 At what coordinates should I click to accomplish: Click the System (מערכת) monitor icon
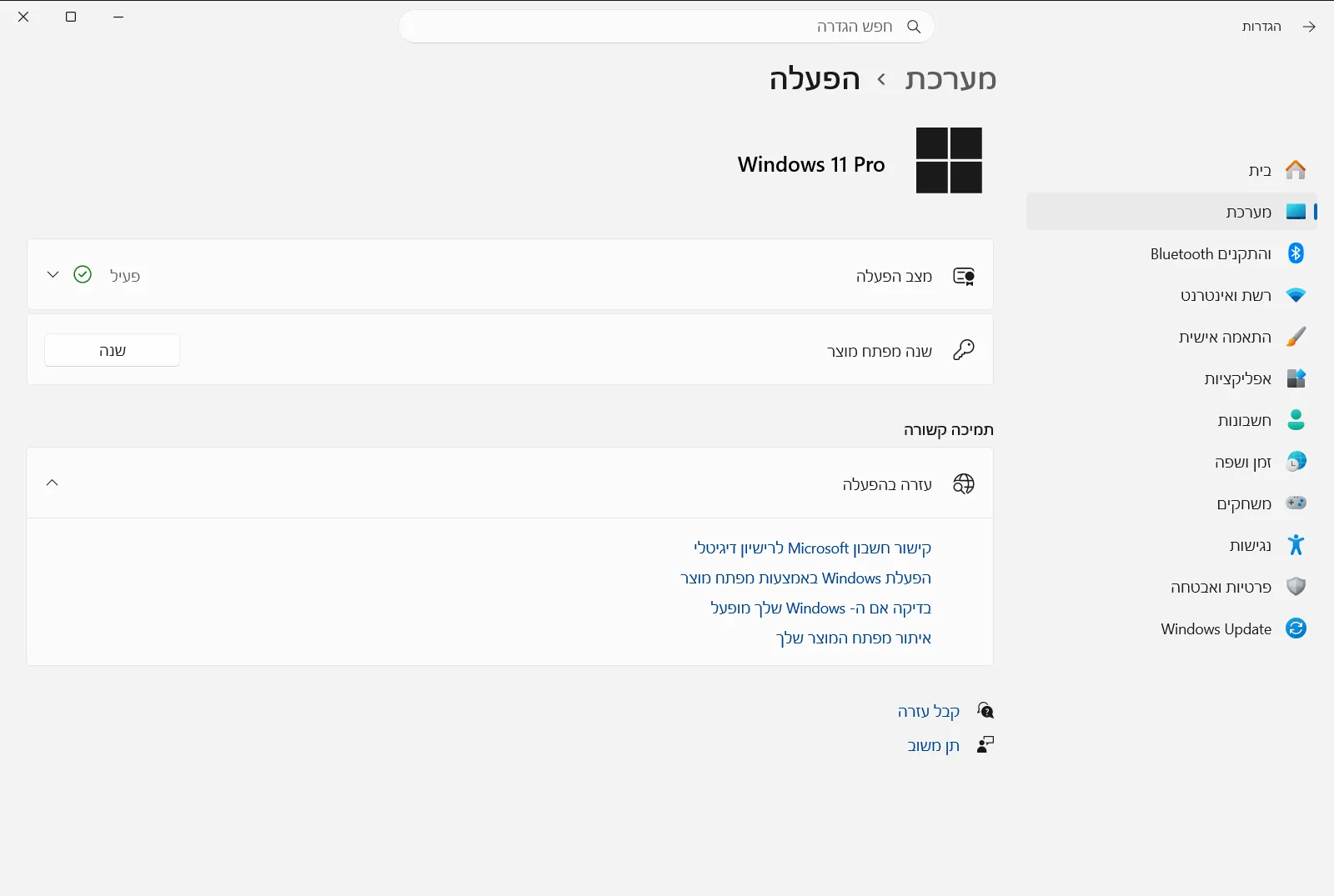1296,212
